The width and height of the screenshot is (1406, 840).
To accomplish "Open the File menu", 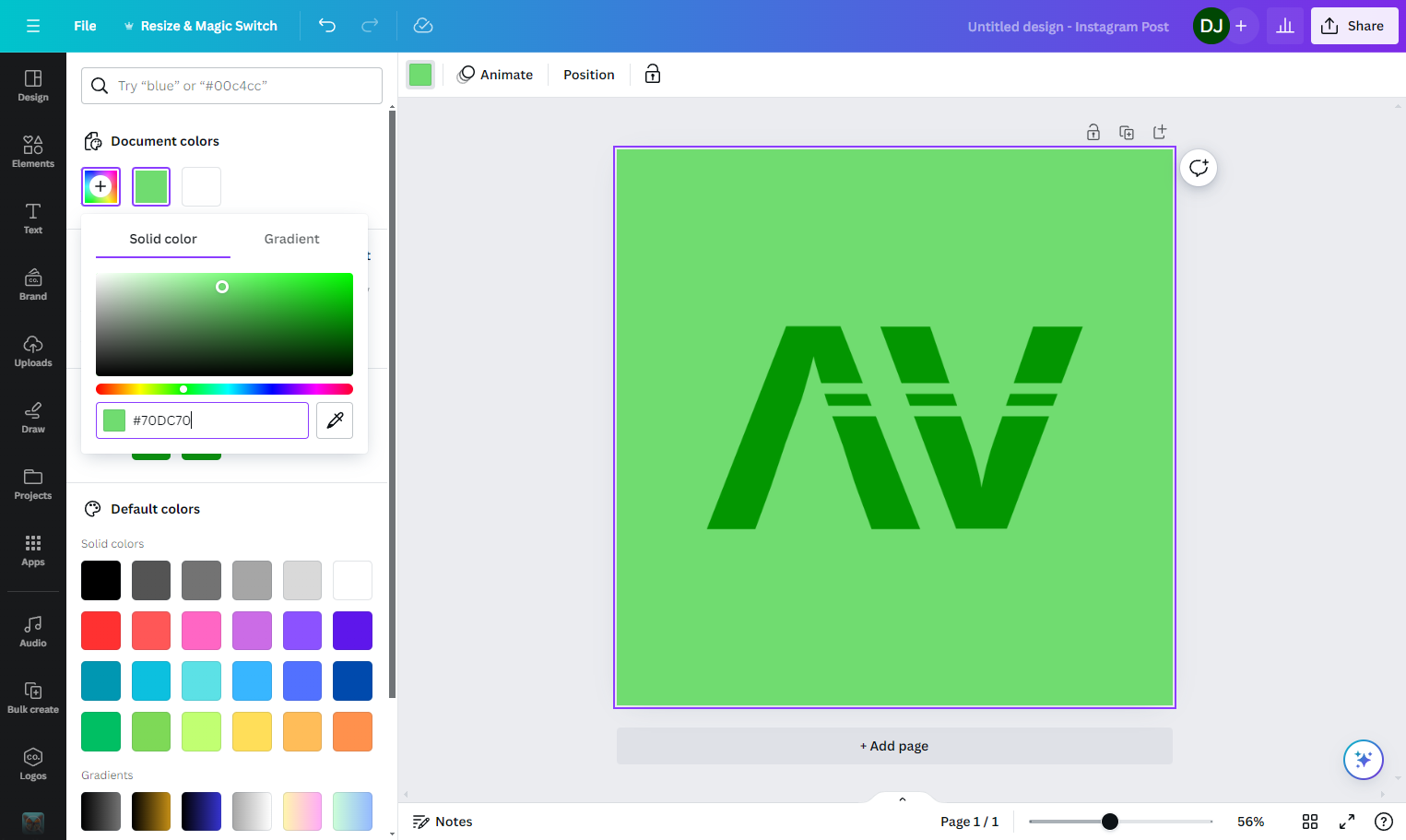I will click(x=85, y=26).
